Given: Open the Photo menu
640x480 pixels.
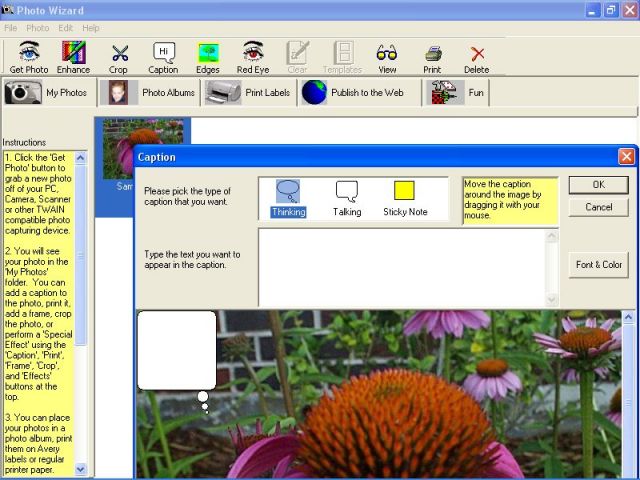Looking at the screenshot, I should [x=38, y=28].
